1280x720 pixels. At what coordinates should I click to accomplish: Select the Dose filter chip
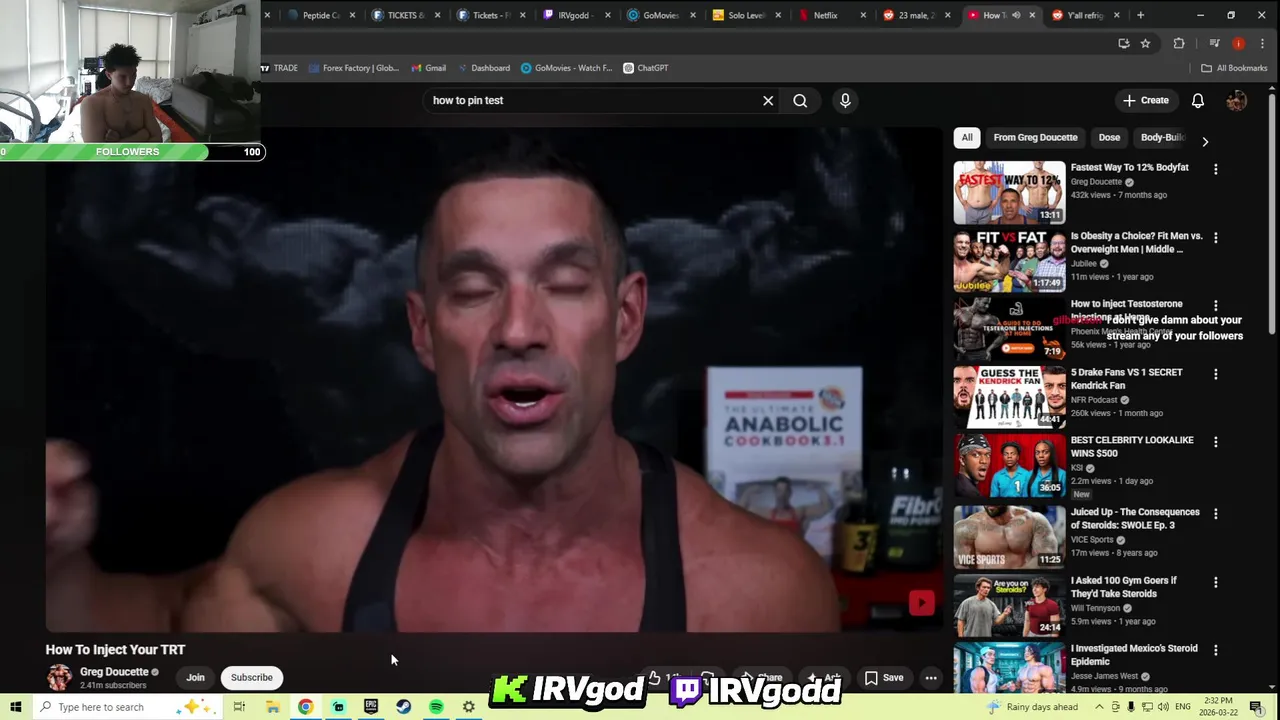[x=1109, y=137]
